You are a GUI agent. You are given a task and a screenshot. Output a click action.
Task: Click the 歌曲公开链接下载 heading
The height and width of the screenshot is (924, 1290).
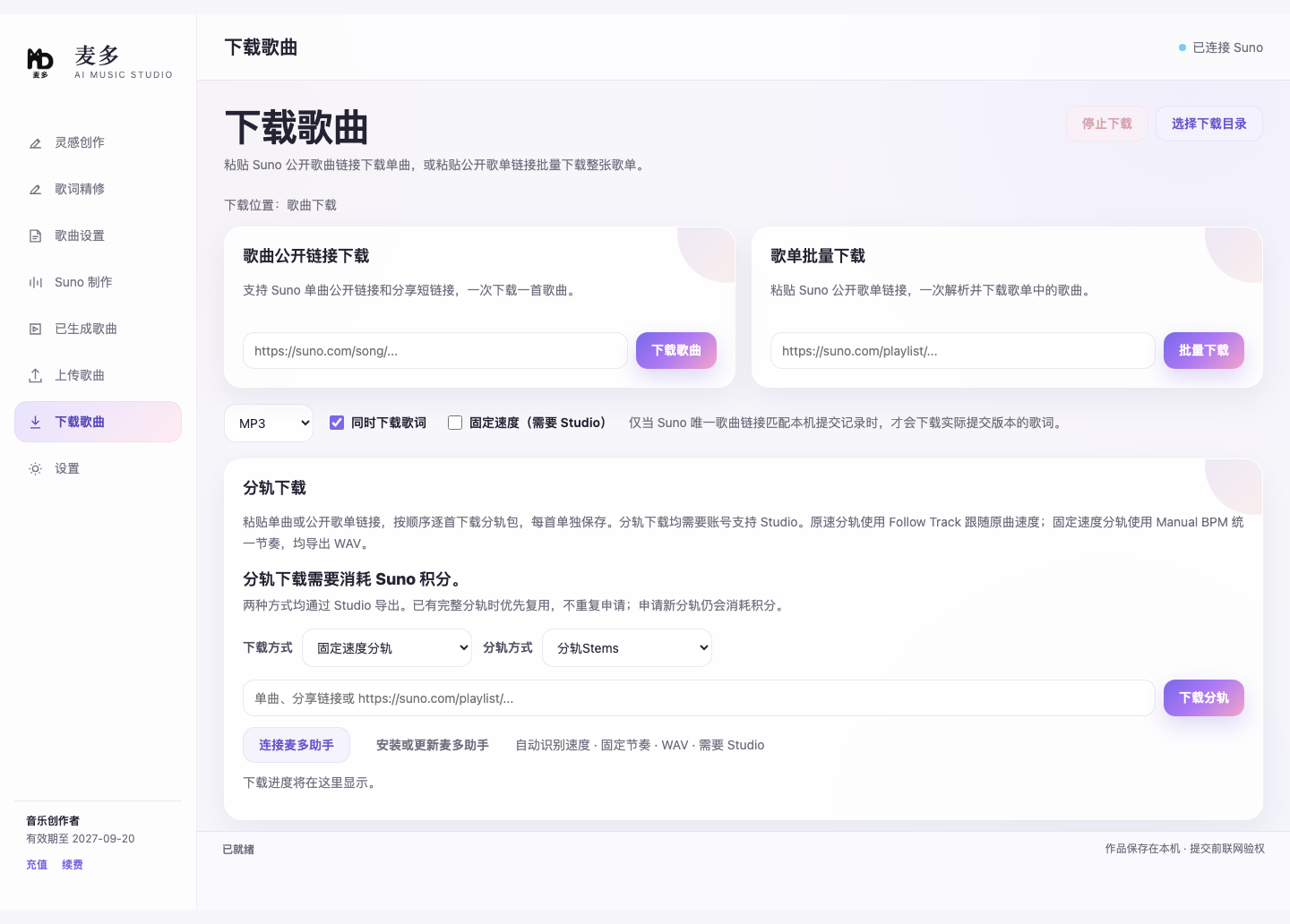pyautogui.click(x=306, y=256)
